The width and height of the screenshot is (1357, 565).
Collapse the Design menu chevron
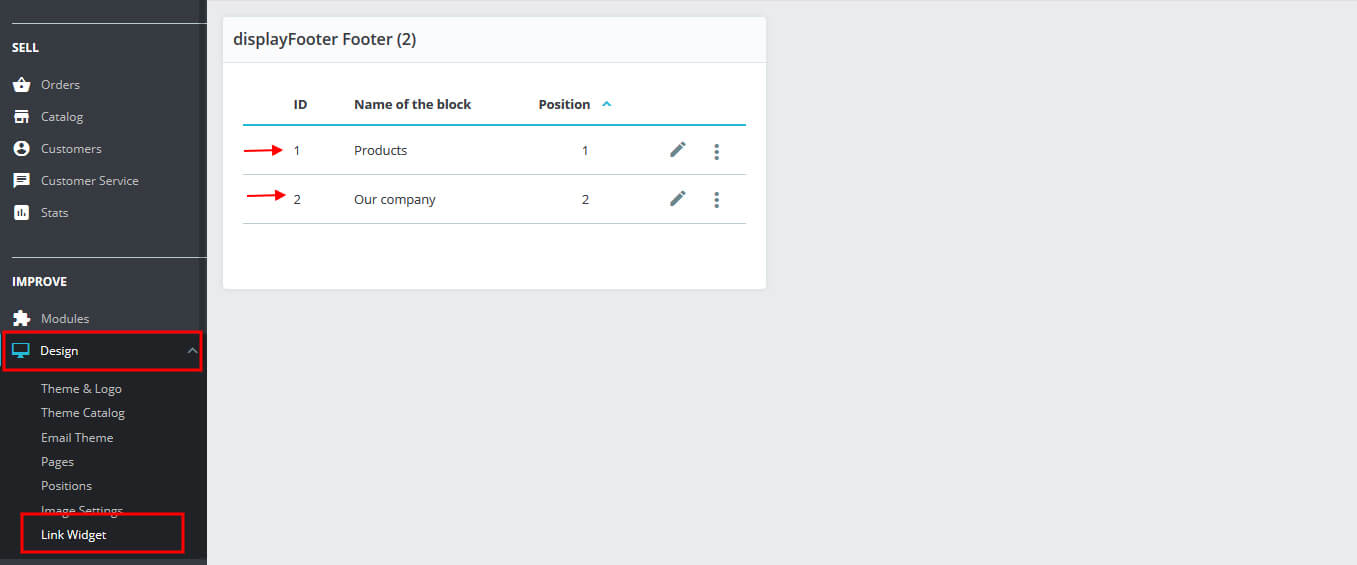pyautogui.click(x=192, y=351)
